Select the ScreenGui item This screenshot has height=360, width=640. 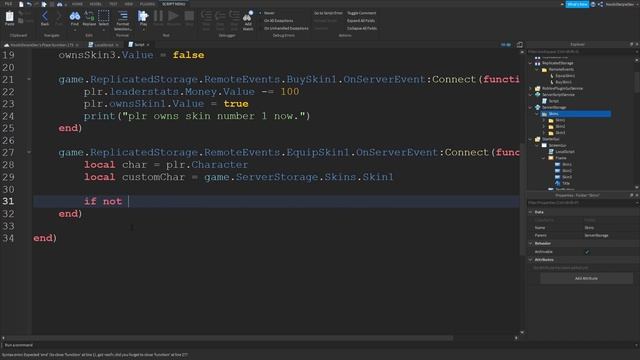pyautogui.click(x=557, y=145)
